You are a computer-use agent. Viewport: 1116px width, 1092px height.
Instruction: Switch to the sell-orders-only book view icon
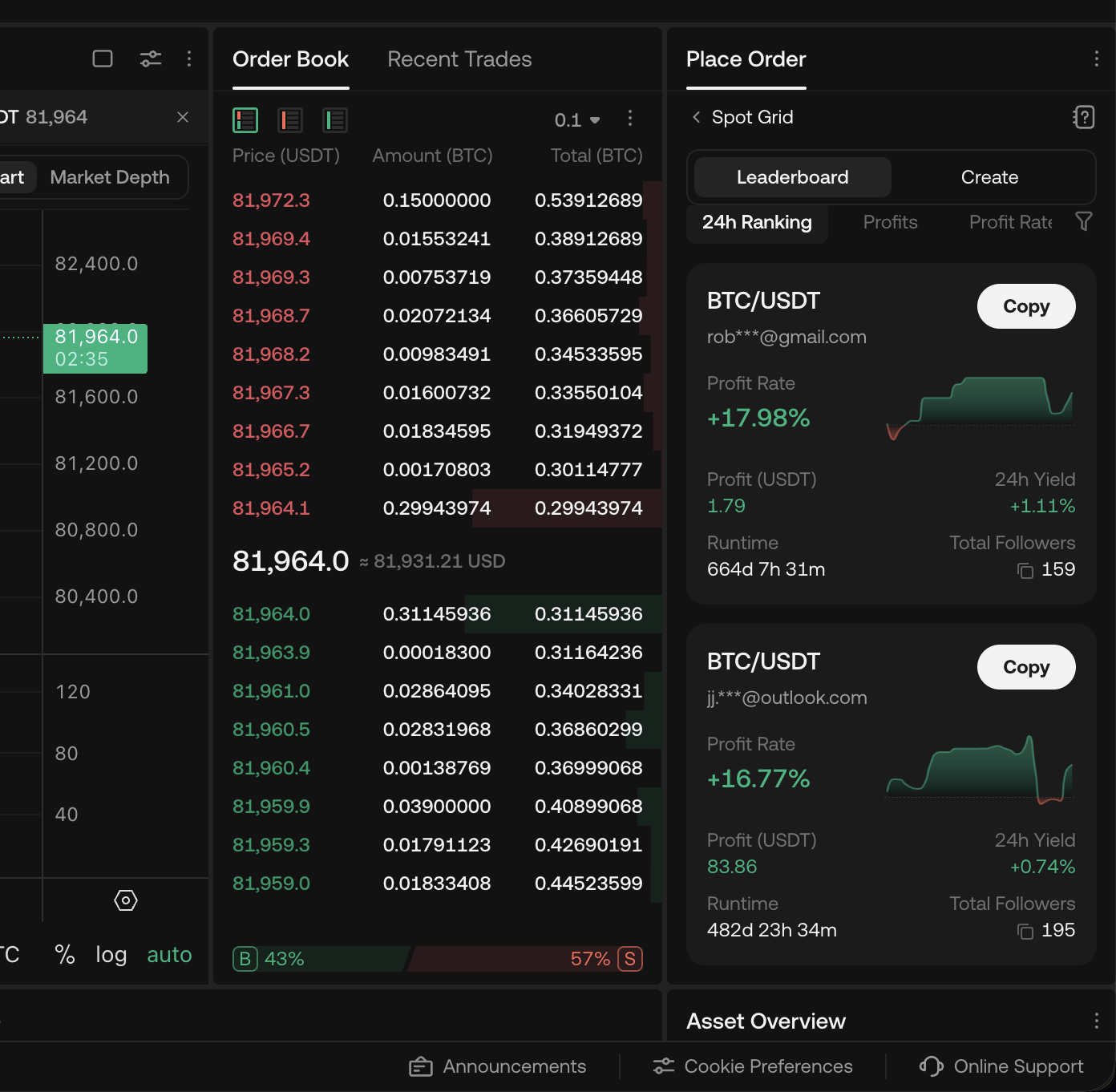(290, 120)
